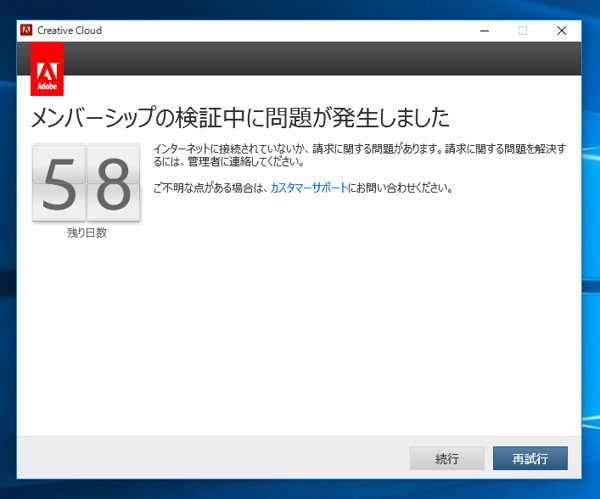Image resolution: width=600 pixels, height=499 pixels.
Task: Click the メンバーシップの検証中に問題が発生しました heading
Action: 240,117
